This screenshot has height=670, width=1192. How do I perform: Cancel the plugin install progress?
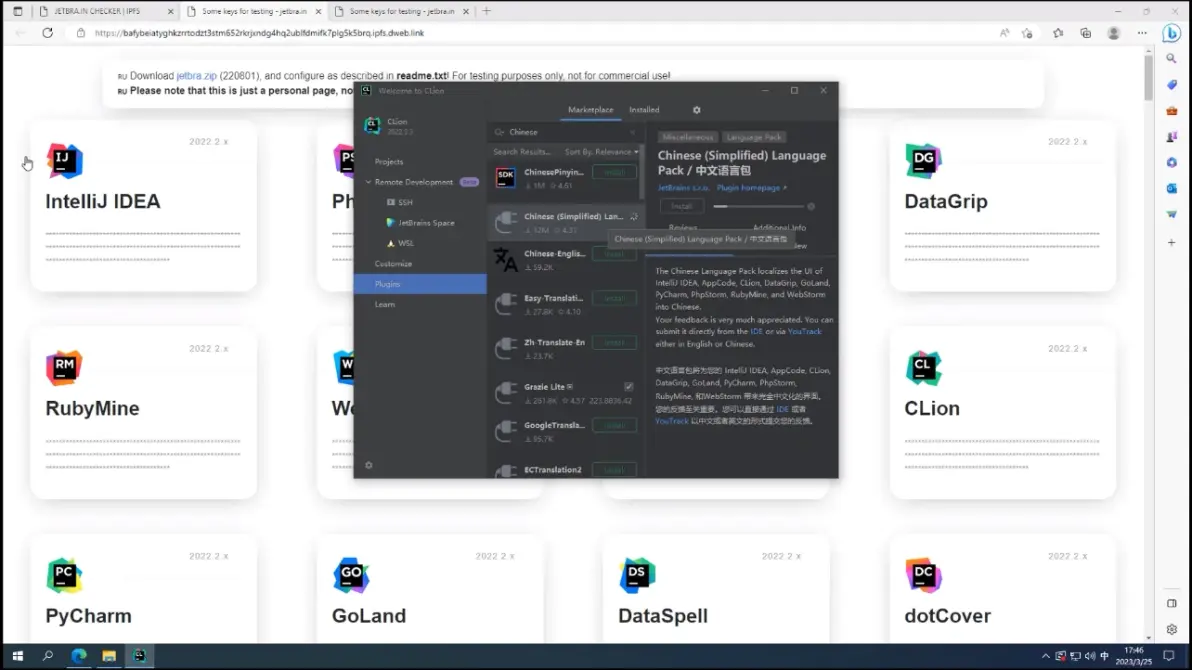tap(811, 206)
